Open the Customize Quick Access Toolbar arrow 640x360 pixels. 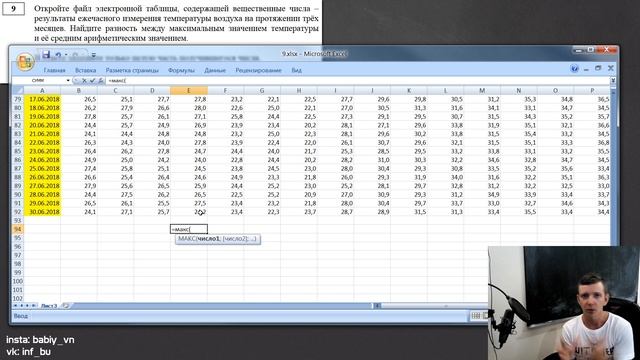click(93, 55)
